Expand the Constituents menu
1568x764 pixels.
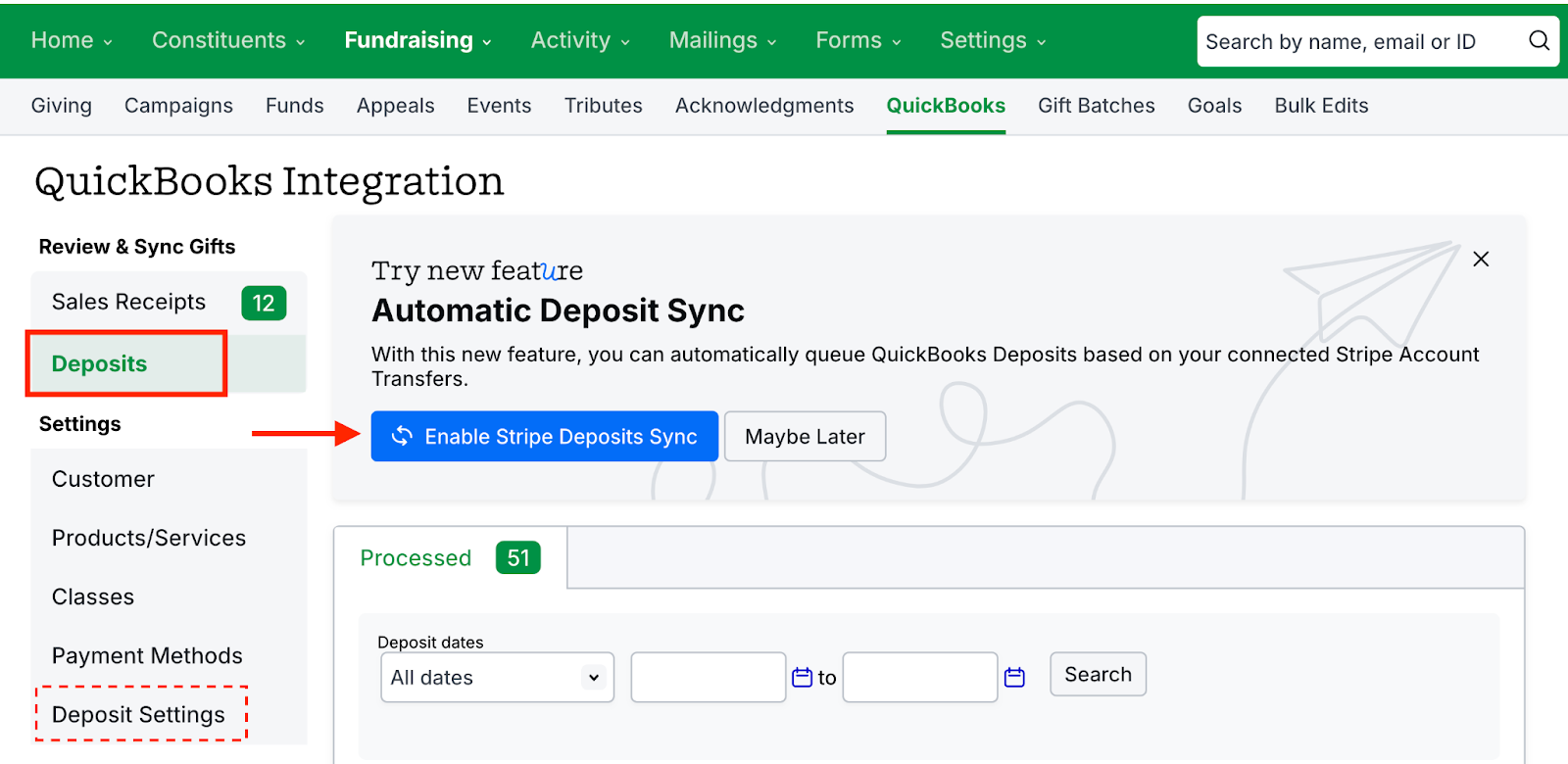[x=228, y=40]
